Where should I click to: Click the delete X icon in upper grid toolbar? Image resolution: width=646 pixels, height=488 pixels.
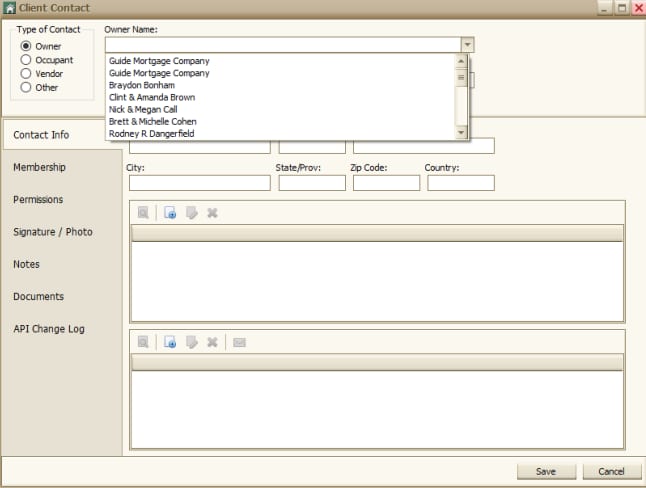[212, 213]
